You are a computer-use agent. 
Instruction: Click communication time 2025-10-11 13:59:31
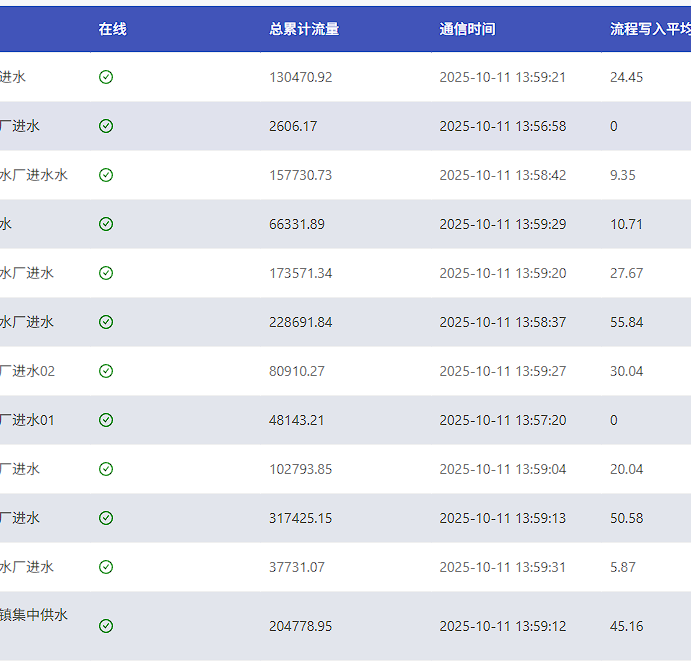[x=502, y=567]
